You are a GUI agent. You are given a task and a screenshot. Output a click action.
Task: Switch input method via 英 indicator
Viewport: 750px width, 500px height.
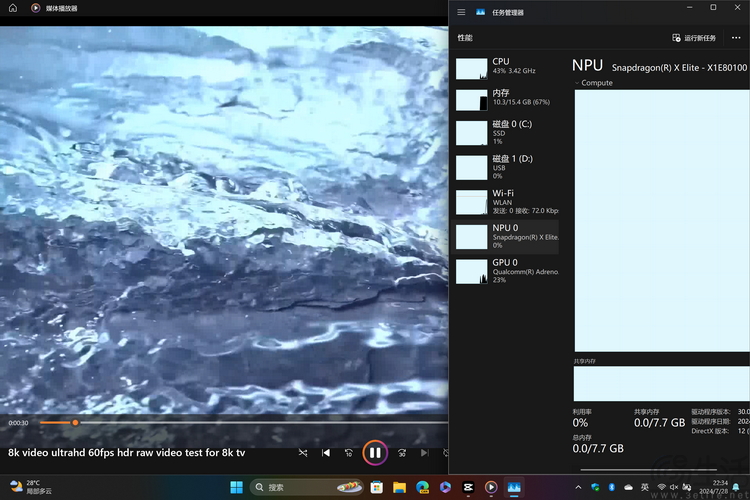pos(645,487)
